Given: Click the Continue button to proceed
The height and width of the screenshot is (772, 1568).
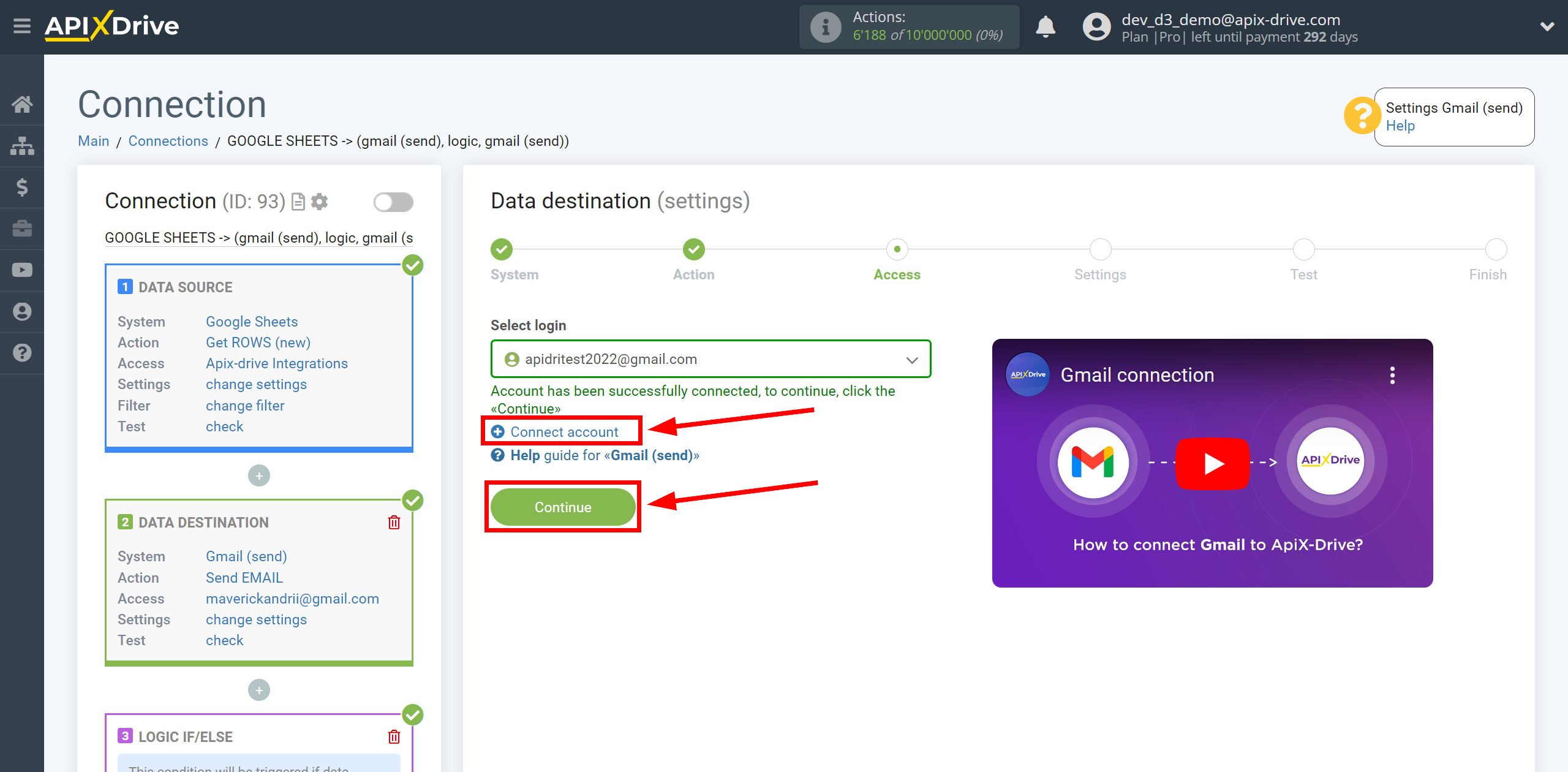Looking at the screenshot, I should pyautogui.click(x=563, y=506).
